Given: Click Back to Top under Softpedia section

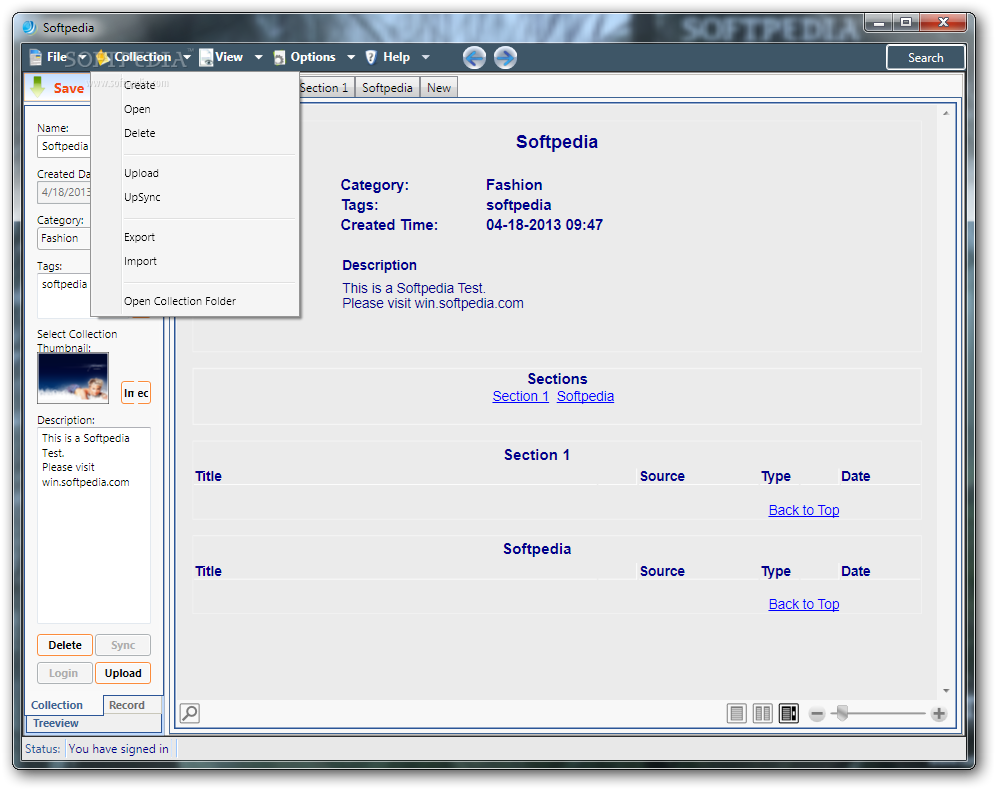Looking at the screenshot, I should (x=804, y=604).
